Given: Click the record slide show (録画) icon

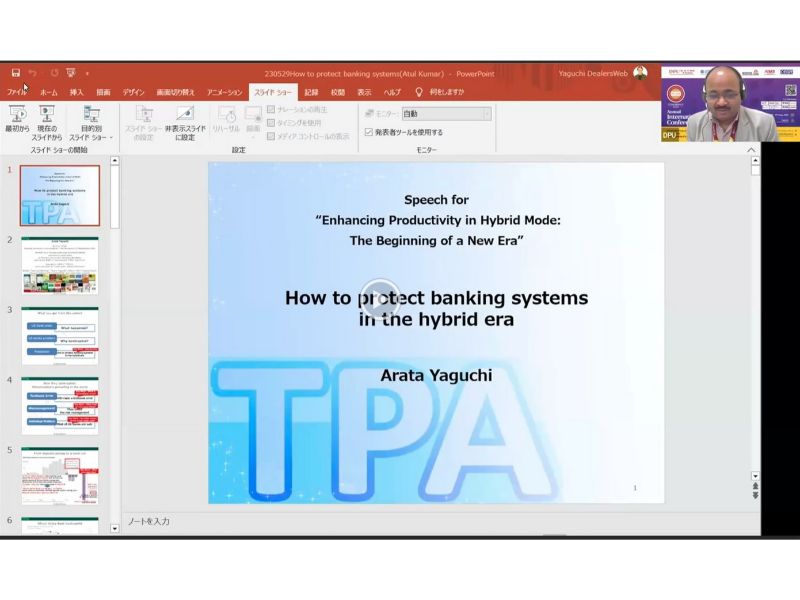Looking at the screenshot, I should click(253, 121).
